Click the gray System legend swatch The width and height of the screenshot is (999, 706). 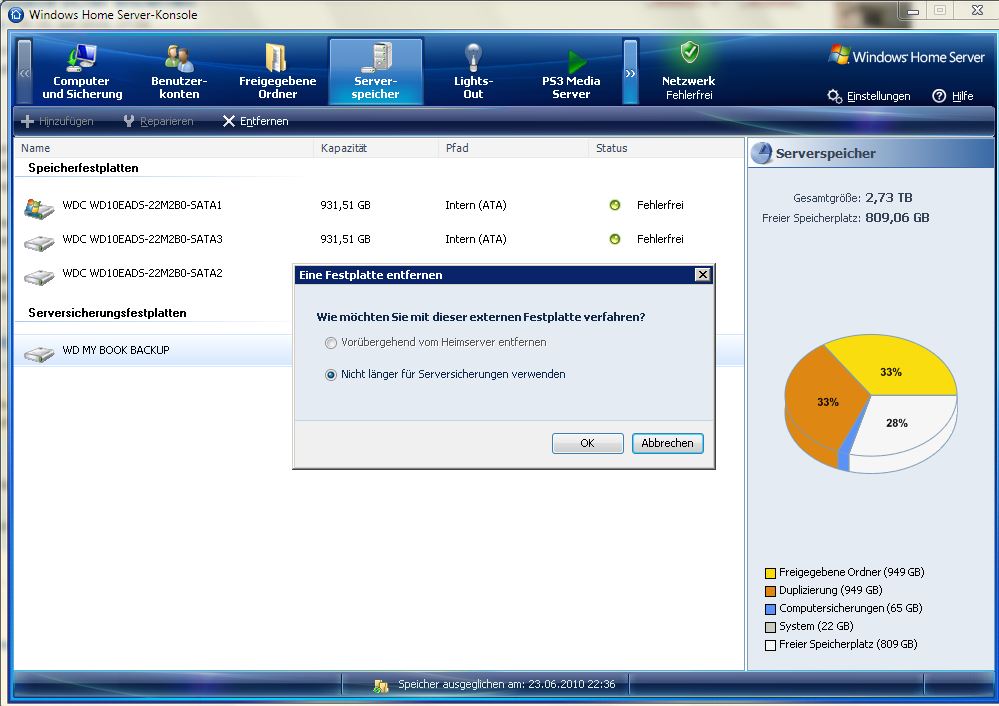pos(770,627)
